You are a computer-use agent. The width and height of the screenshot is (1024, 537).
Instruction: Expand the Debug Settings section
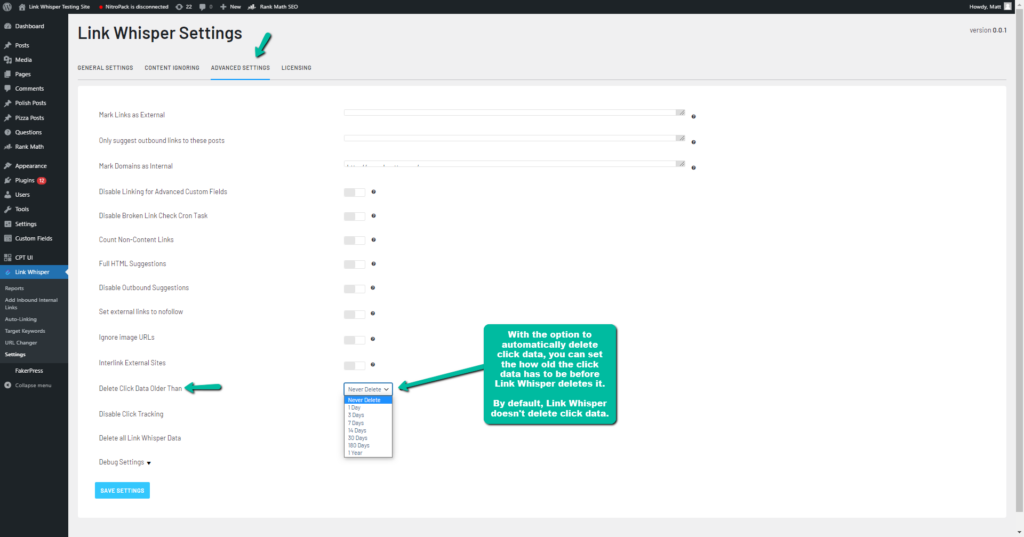click(125, 463)
